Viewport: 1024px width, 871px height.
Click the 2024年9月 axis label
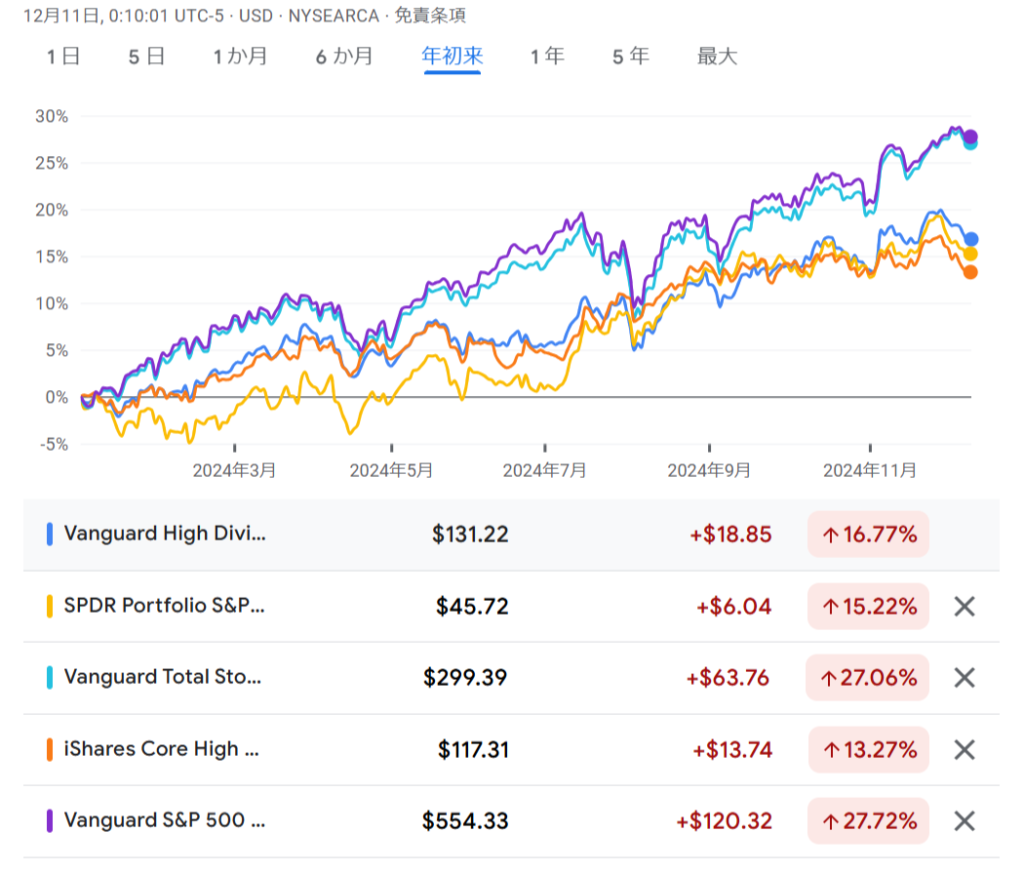[709, 470]
